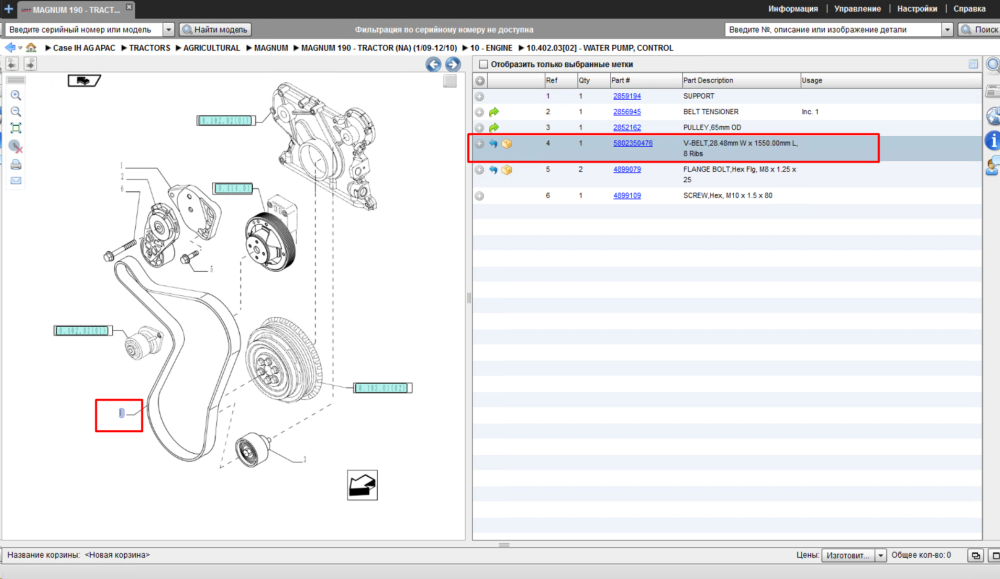1000x579 pixels.
Task: Email the diagram with envelope icon
Action: 16,181
